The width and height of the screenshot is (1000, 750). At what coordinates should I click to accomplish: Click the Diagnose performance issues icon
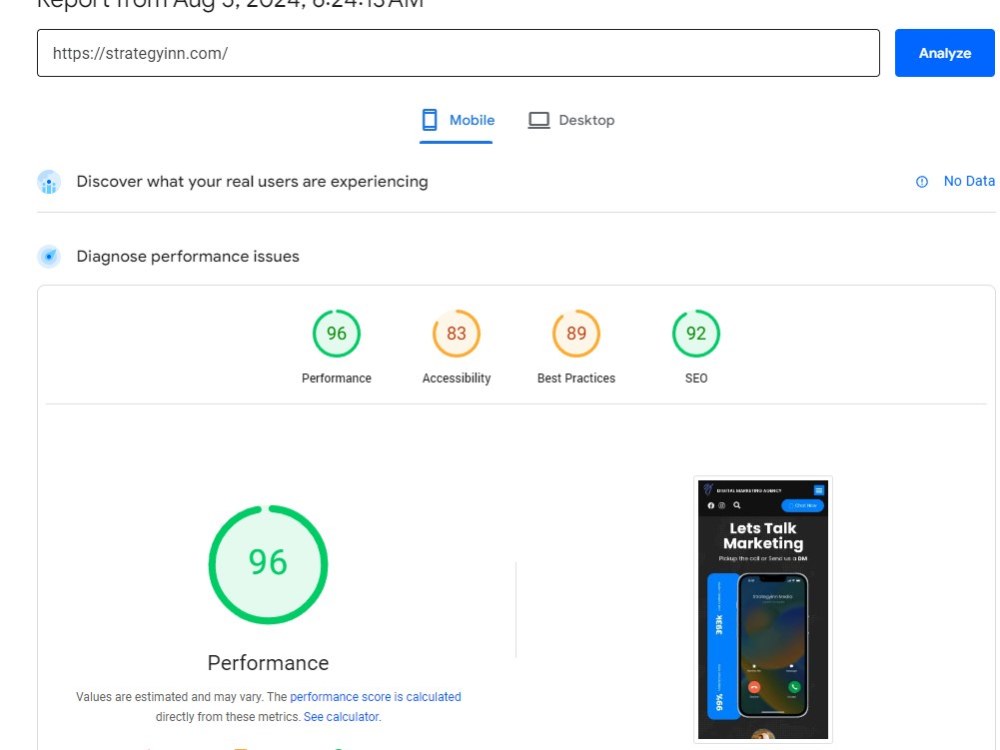pos(49,256)
